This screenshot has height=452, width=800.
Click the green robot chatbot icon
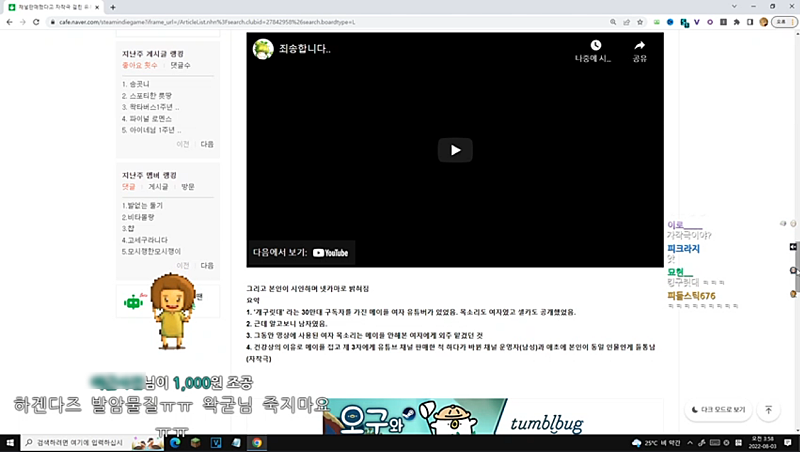coord(134,302)
